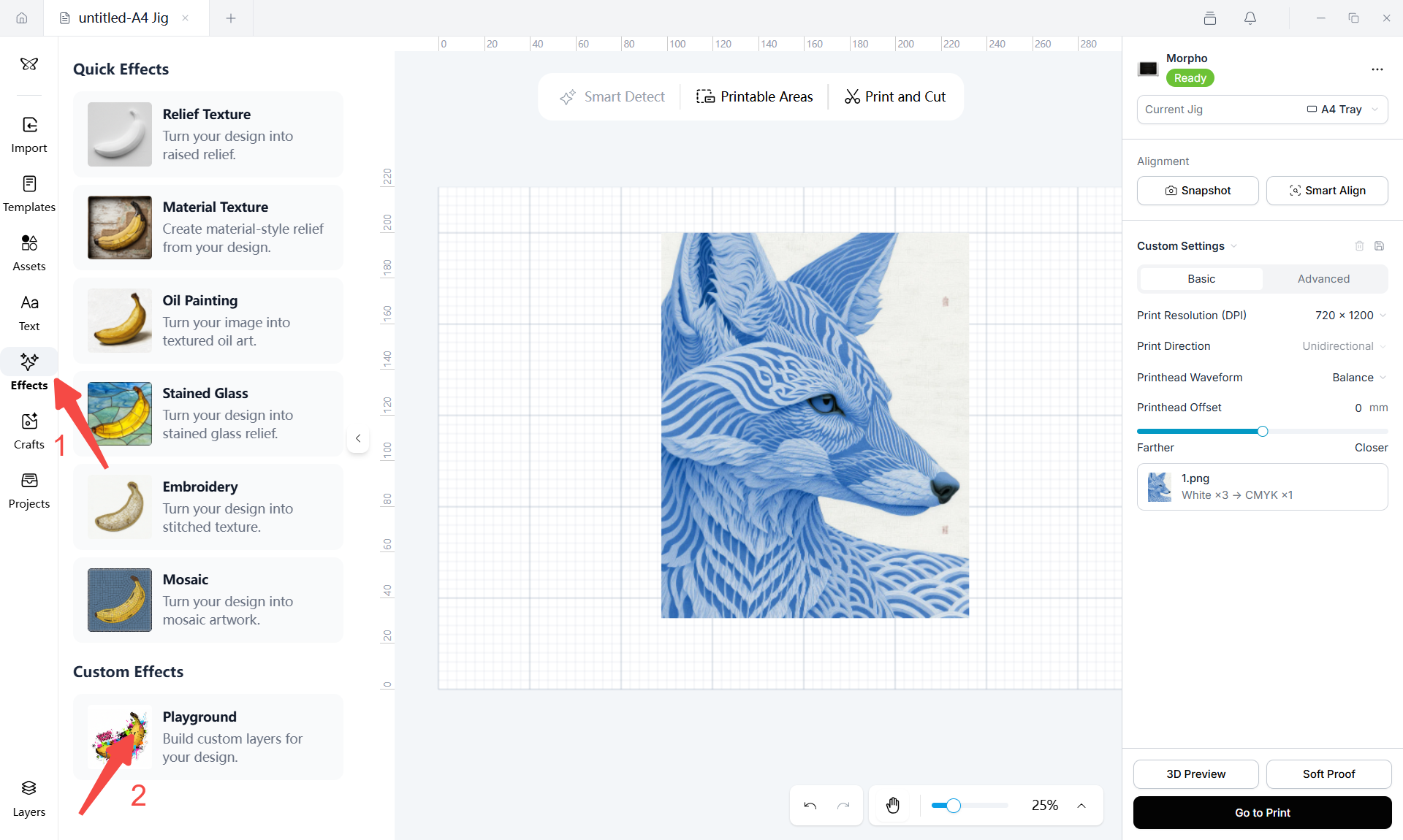Open Morpho printer more options menu
This screenshot has height=840, width=1403.
(x=1377, y=69)
